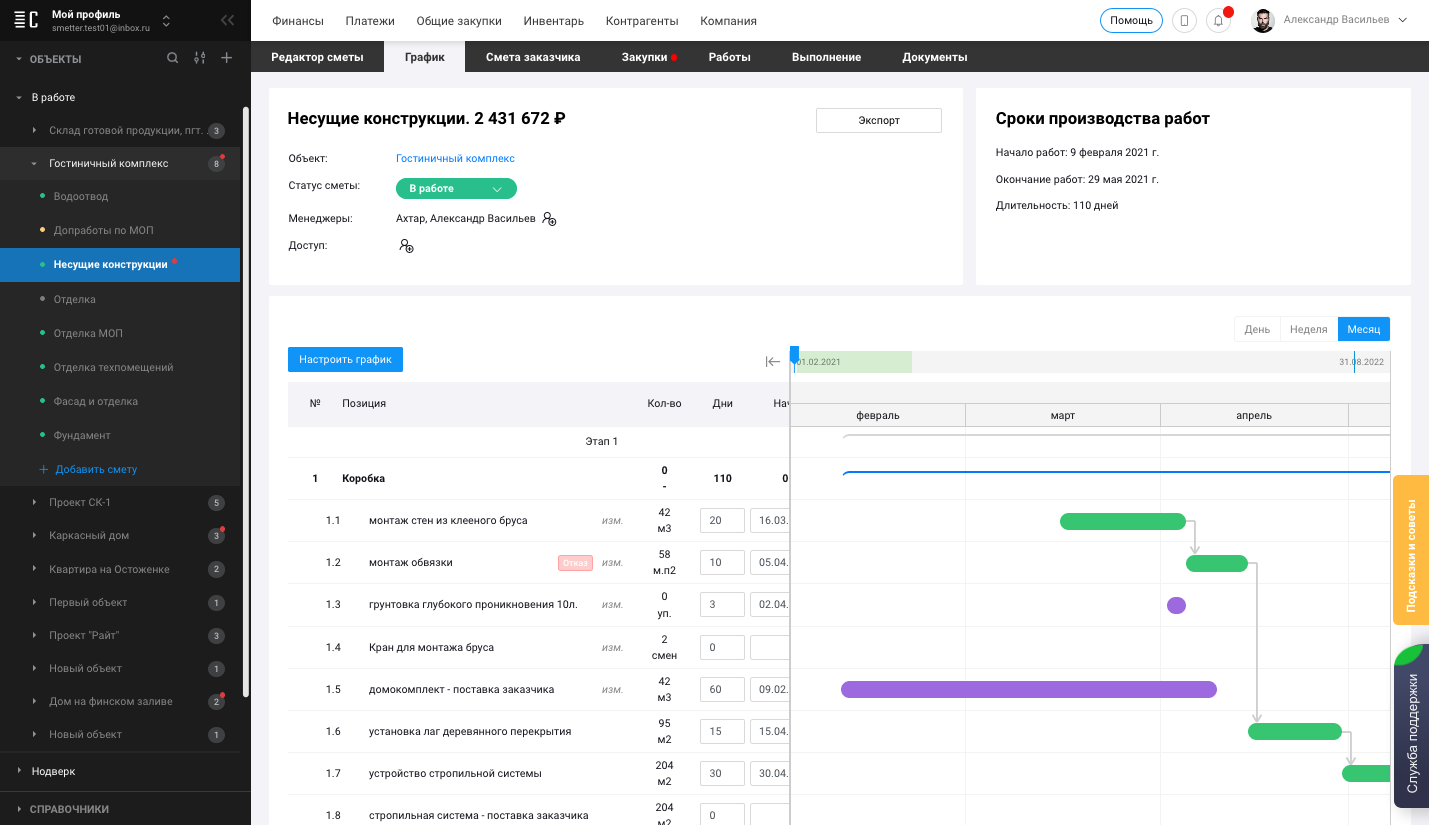Screen dimensions: 1429x825
Task: Open the filter settings icon in sidebar
Action: pyautogui.click(x=200, y=58)
